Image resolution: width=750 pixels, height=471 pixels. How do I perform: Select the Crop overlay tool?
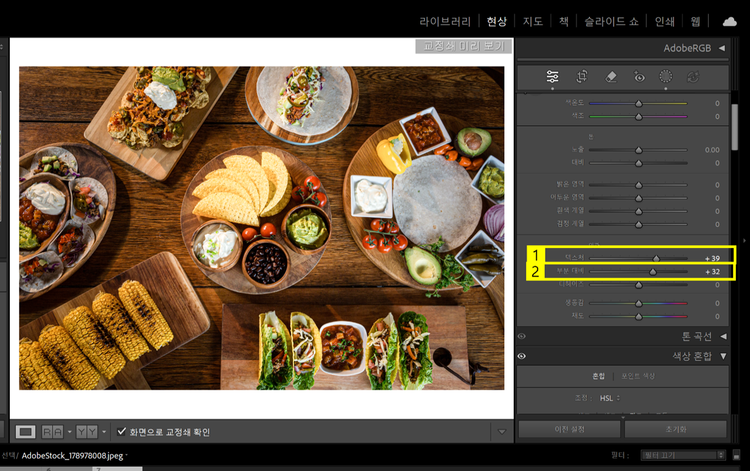point(582,77)
